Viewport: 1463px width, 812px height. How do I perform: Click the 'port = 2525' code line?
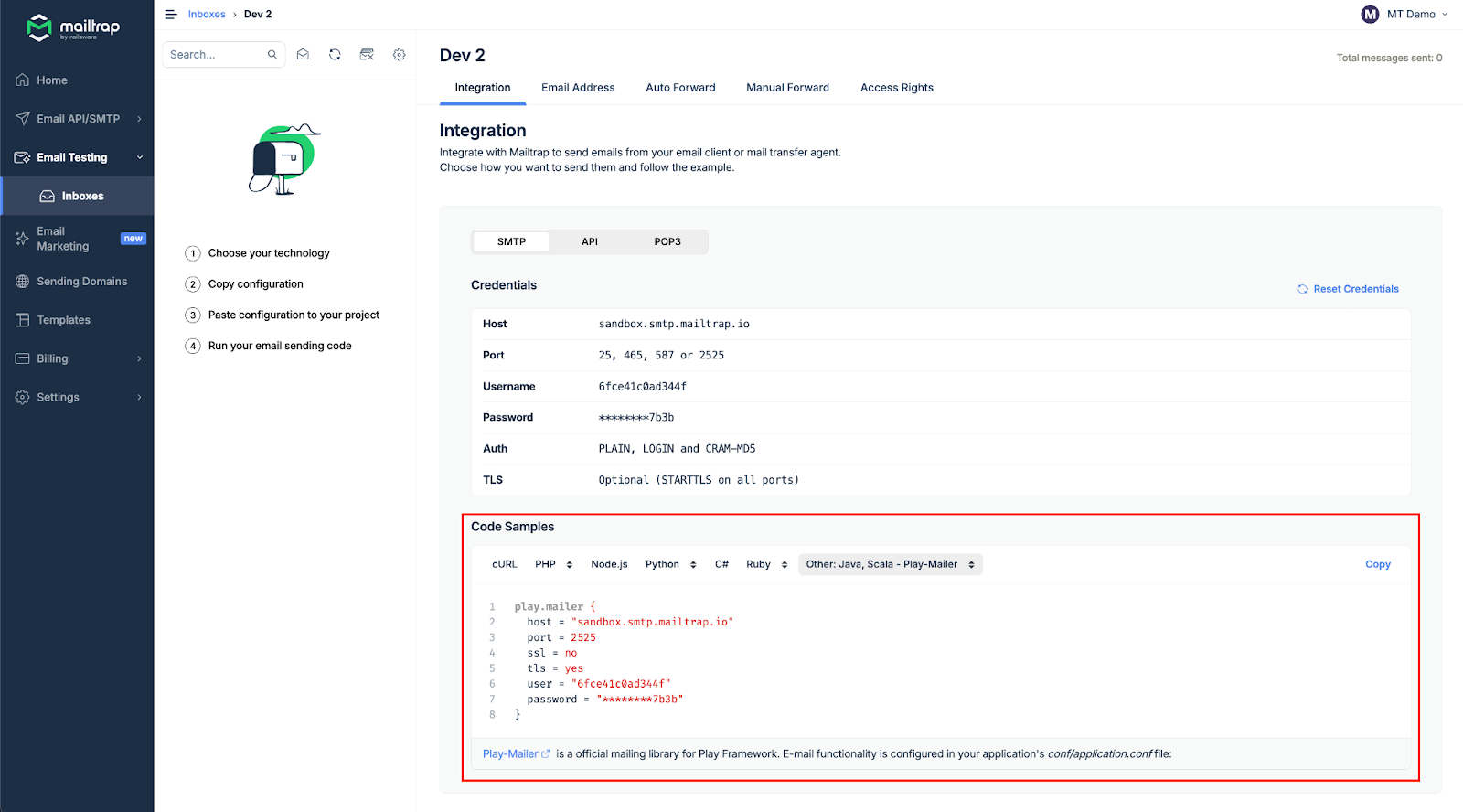pos(561,638)
